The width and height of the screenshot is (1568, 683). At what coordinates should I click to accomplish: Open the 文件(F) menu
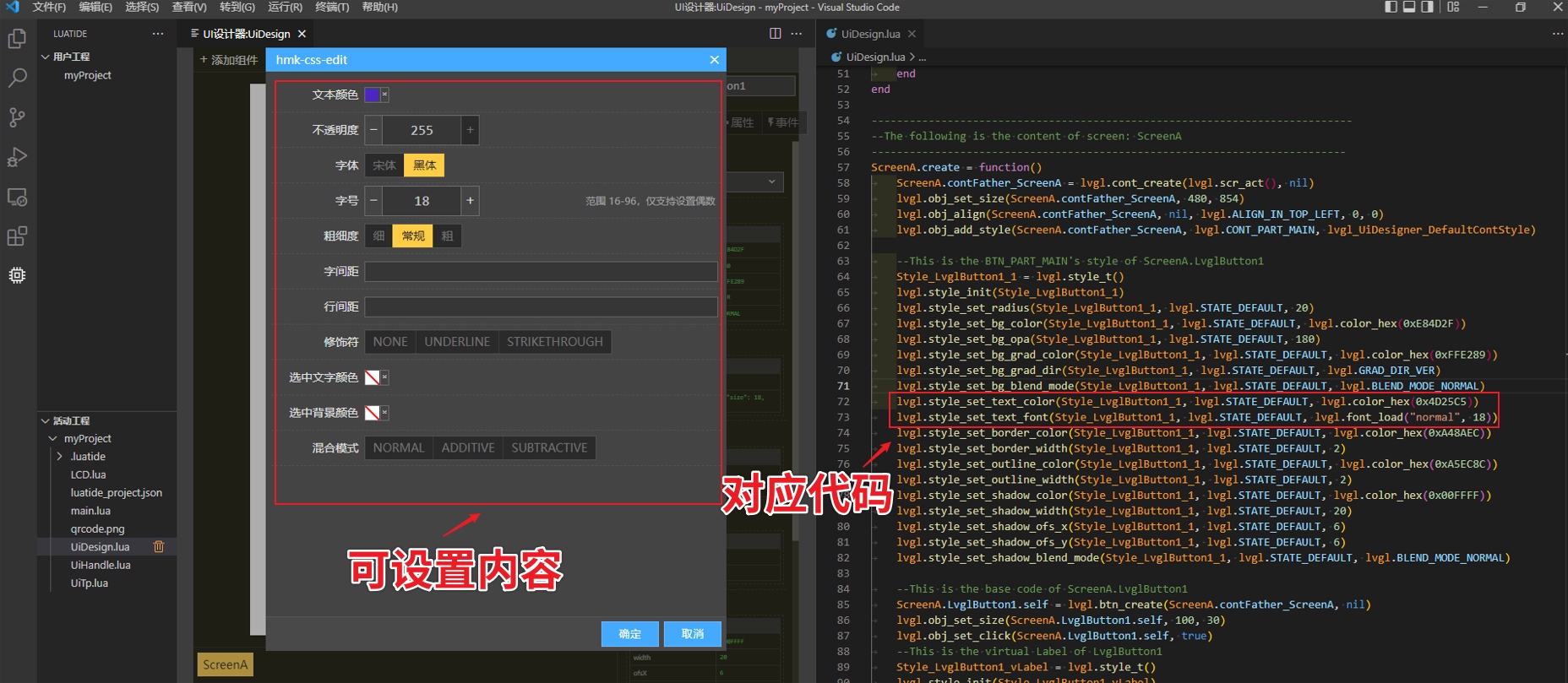tap(49, 7)
